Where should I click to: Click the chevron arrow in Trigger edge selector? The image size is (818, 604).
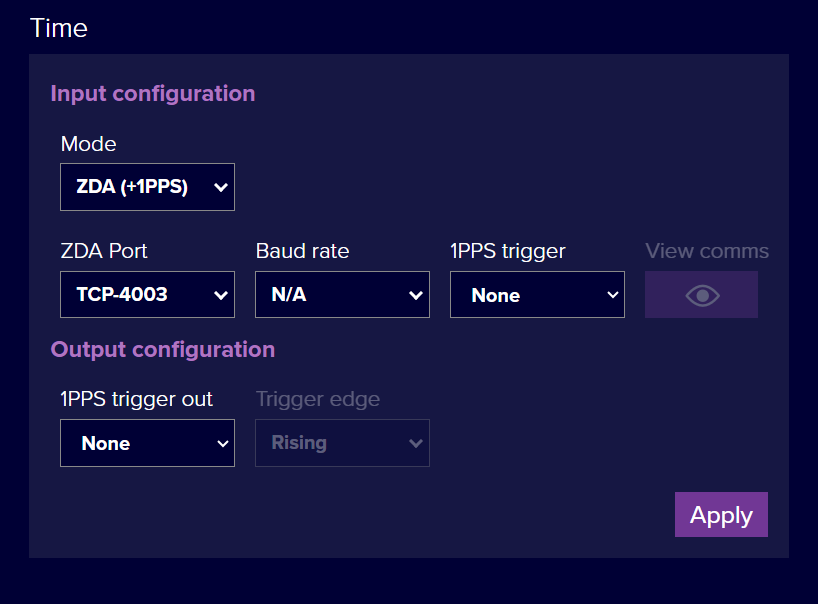tap(416, 443)
